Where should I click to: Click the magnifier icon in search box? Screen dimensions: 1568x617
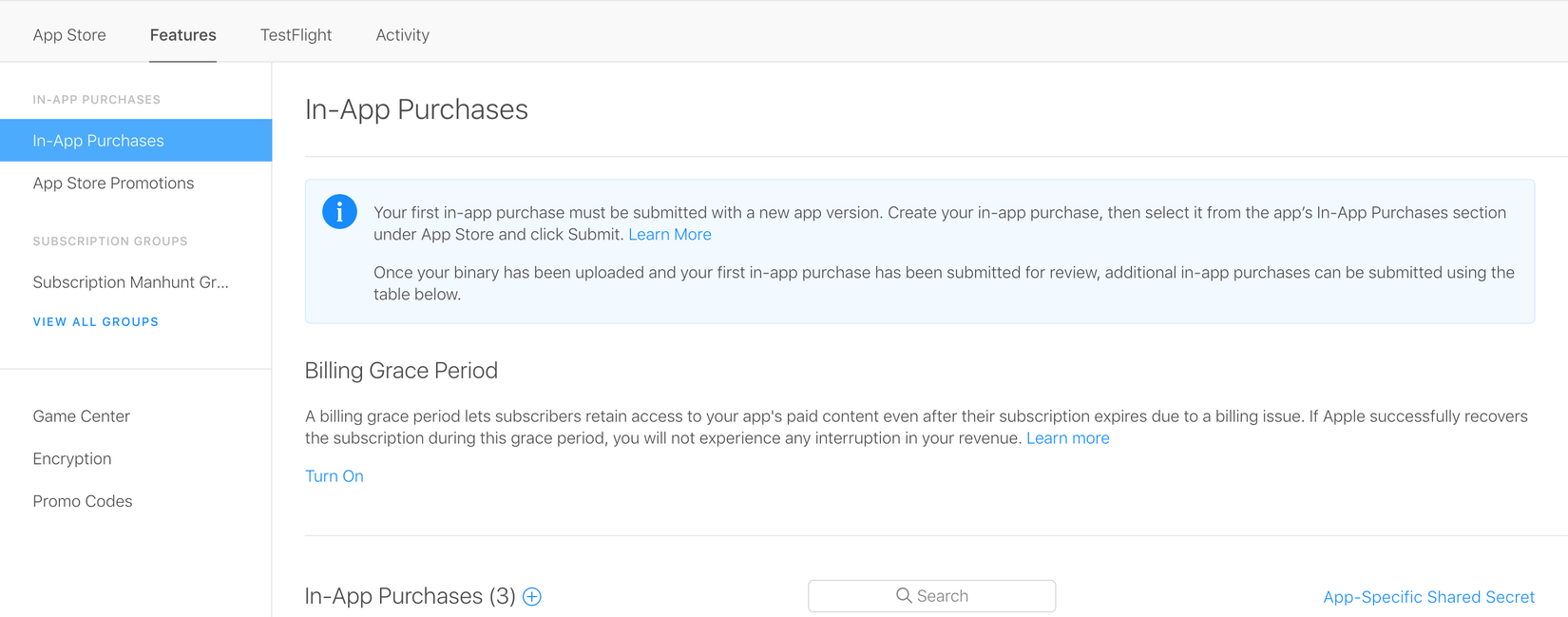(904, 596)
